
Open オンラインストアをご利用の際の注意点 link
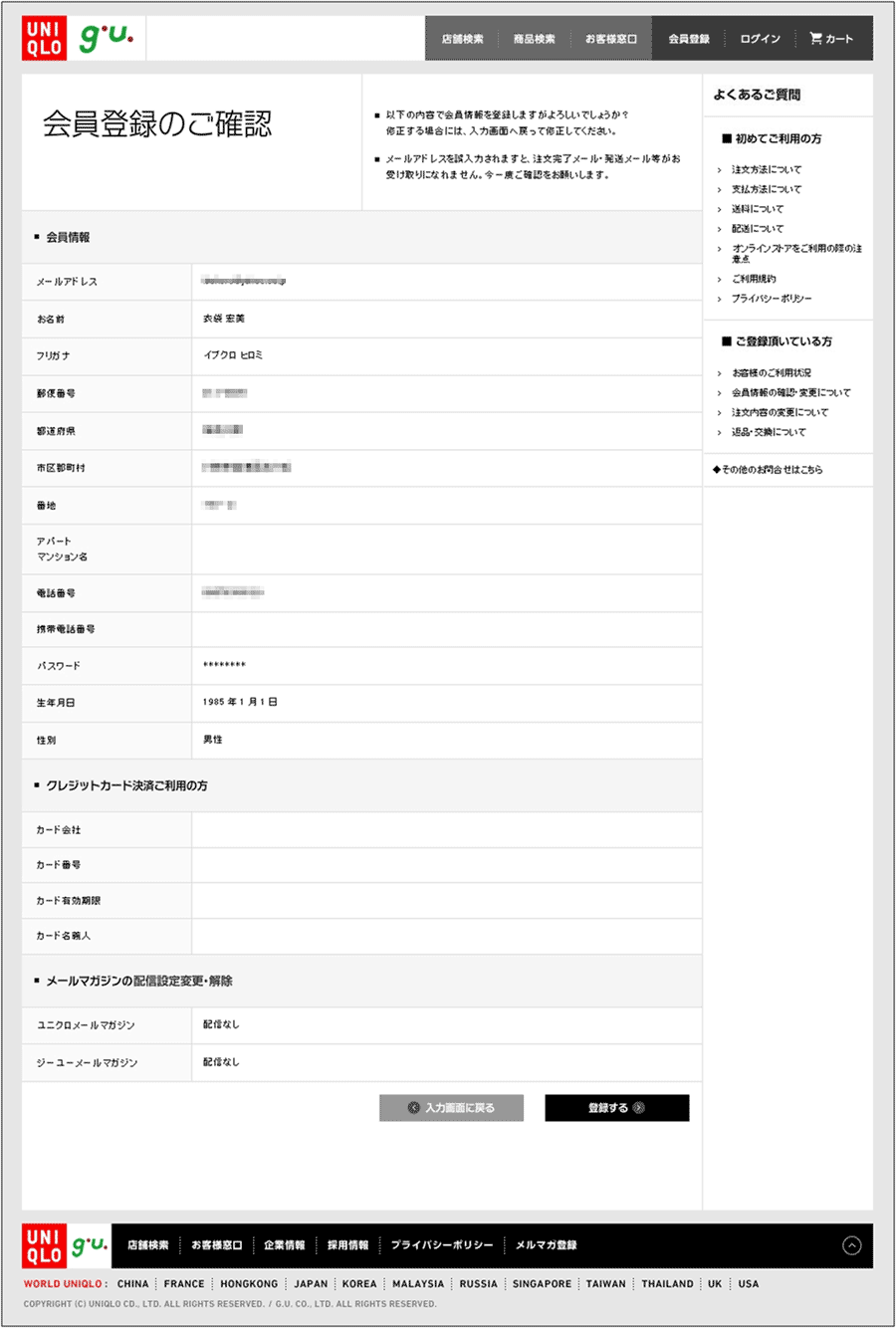[x=797, y=253]
